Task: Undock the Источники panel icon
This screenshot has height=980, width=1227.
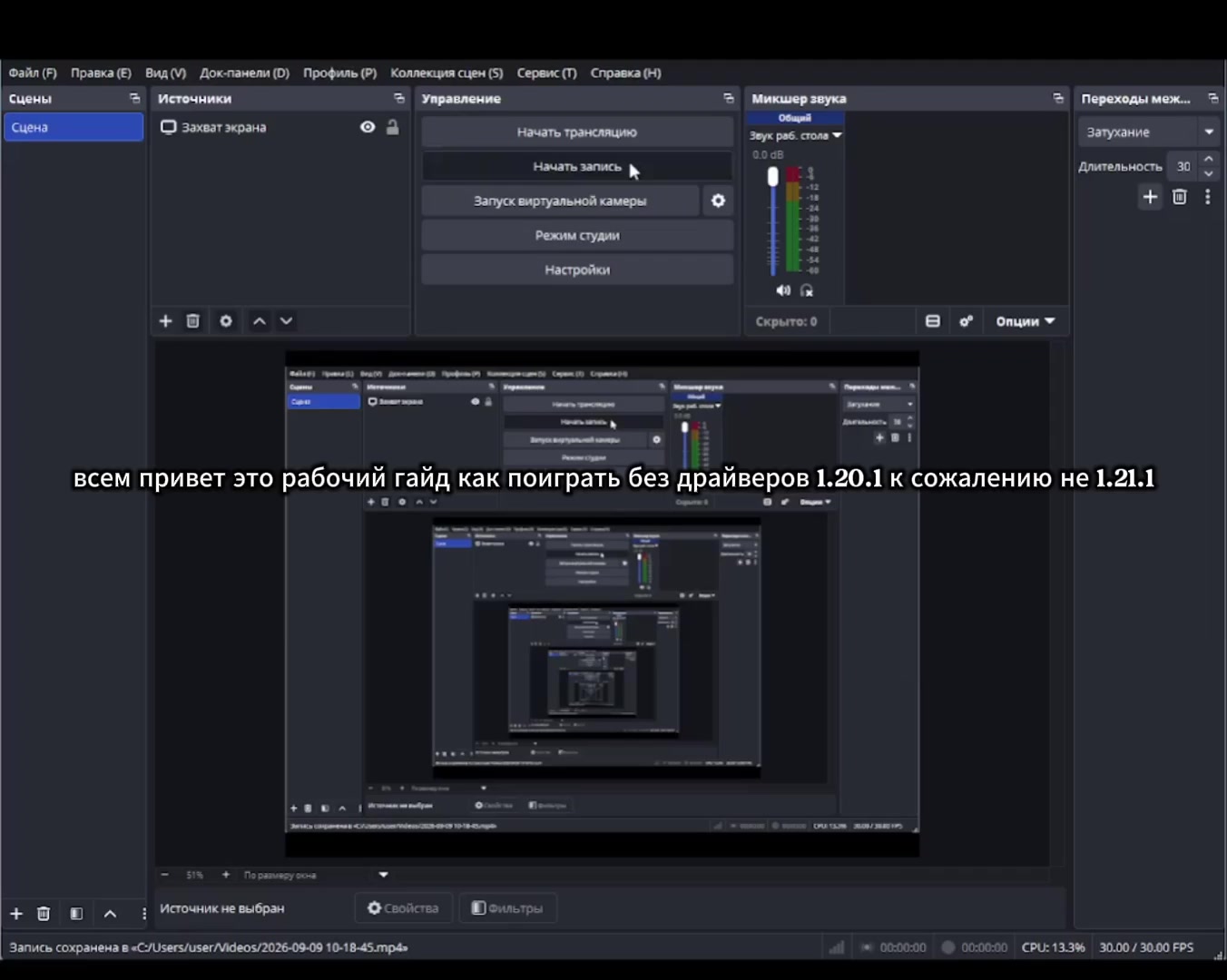Action: [398, 98]
